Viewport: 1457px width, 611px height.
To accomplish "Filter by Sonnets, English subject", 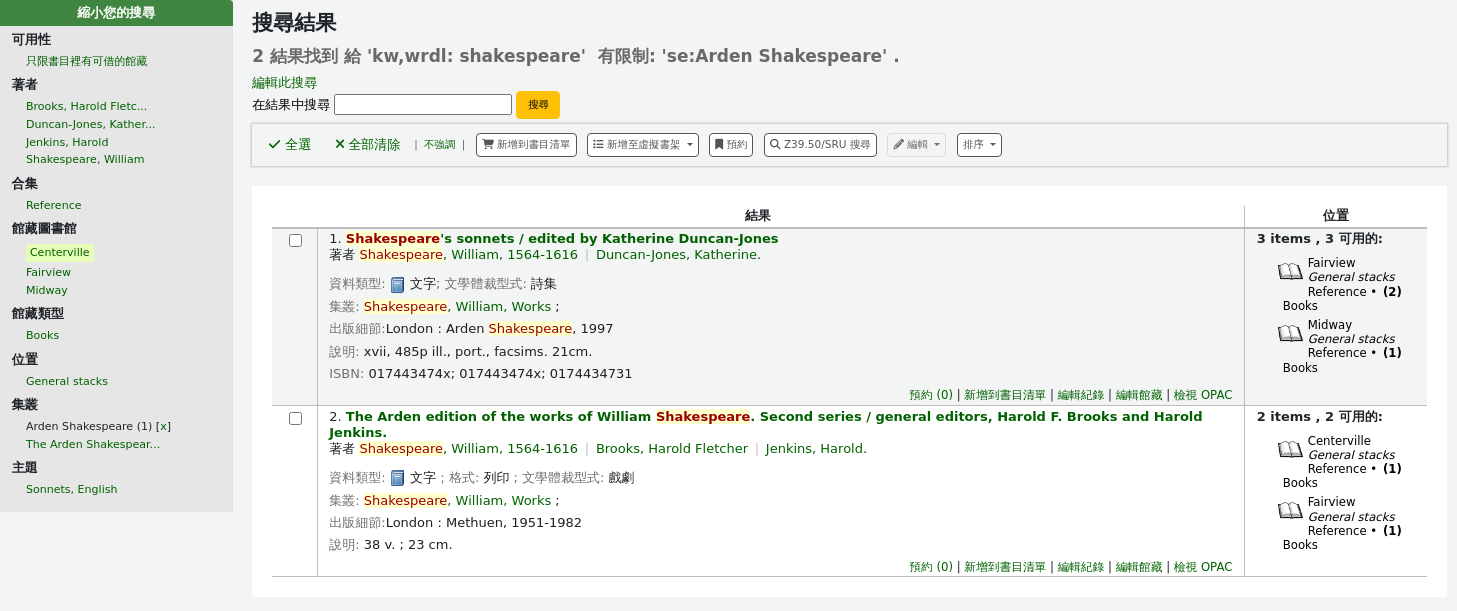I will click(72, 489).
